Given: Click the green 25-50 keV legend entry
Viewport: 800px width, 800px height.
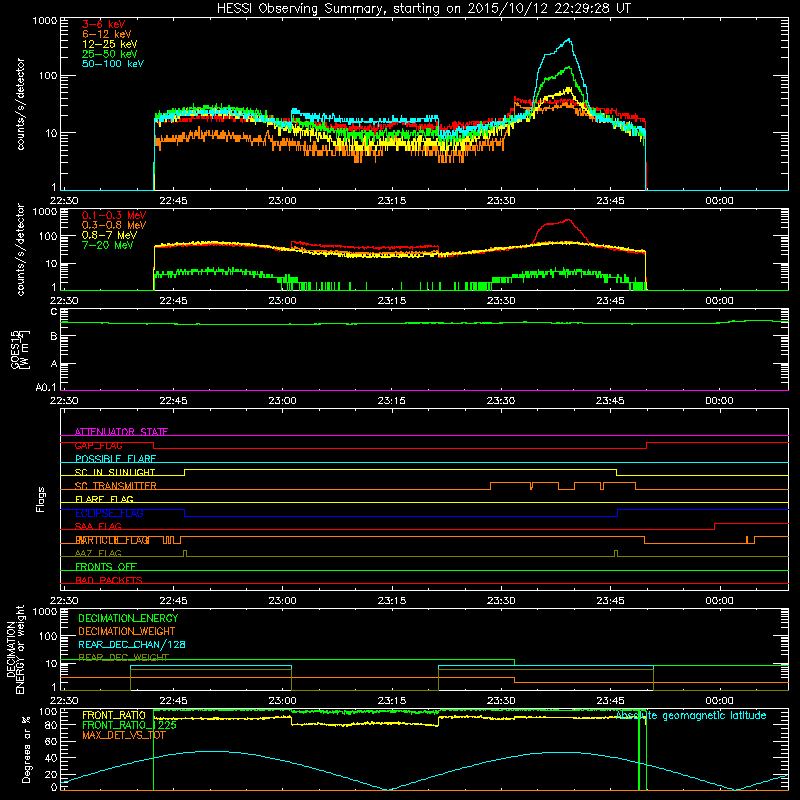Looking at the screenshot, I should [x=110, y=54].
